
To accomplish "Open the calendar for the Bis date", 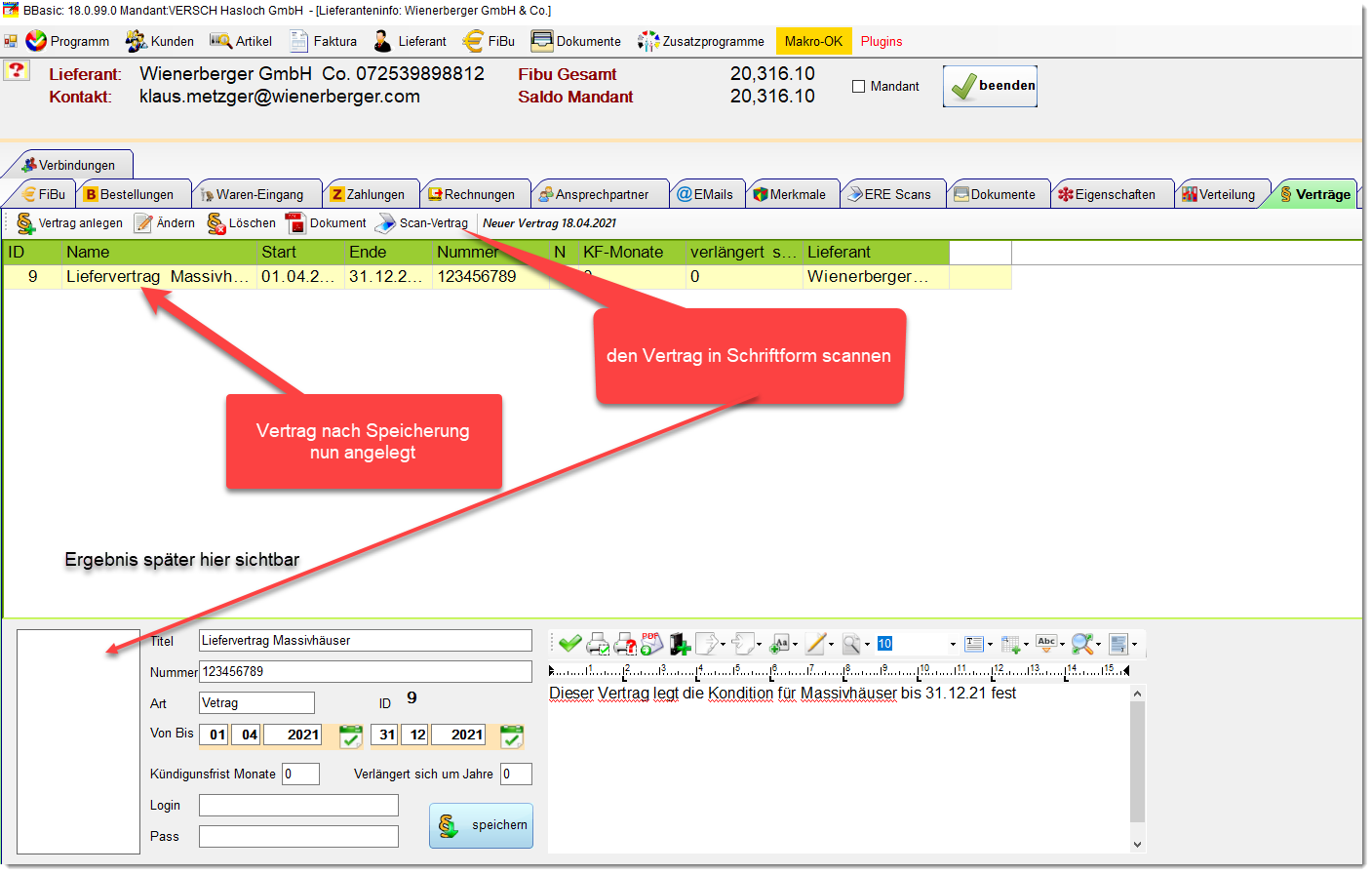I will tap(512, 736).
